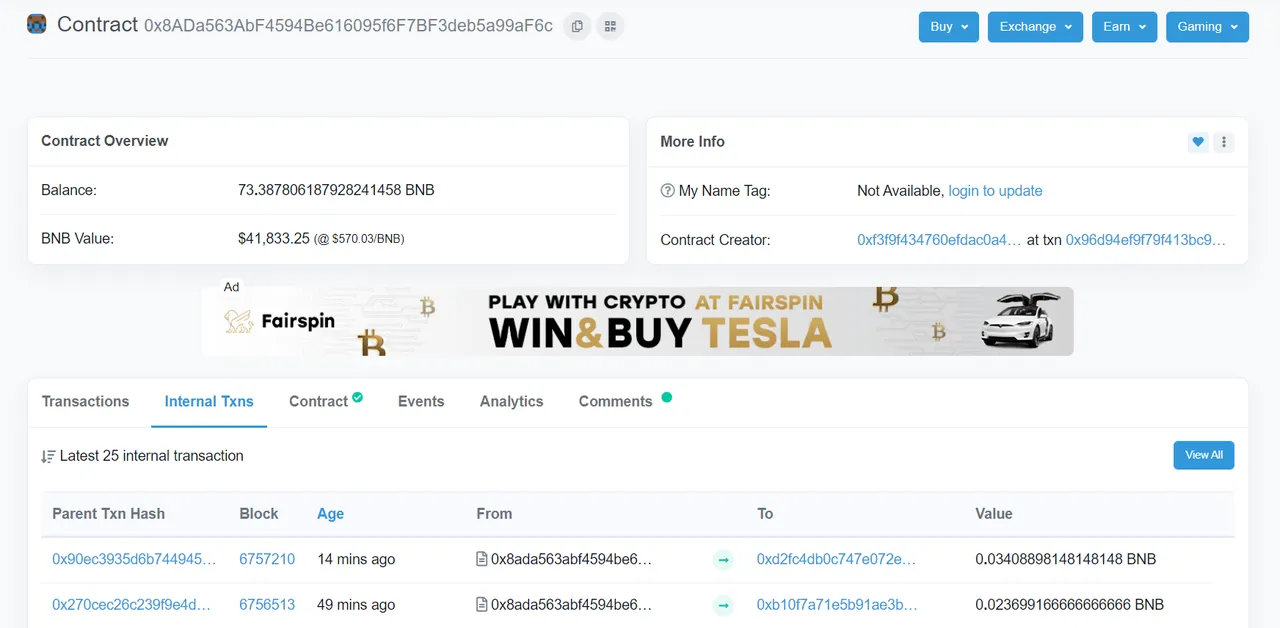
Task: Click the login to update link
Action: [x=995, y=191]
